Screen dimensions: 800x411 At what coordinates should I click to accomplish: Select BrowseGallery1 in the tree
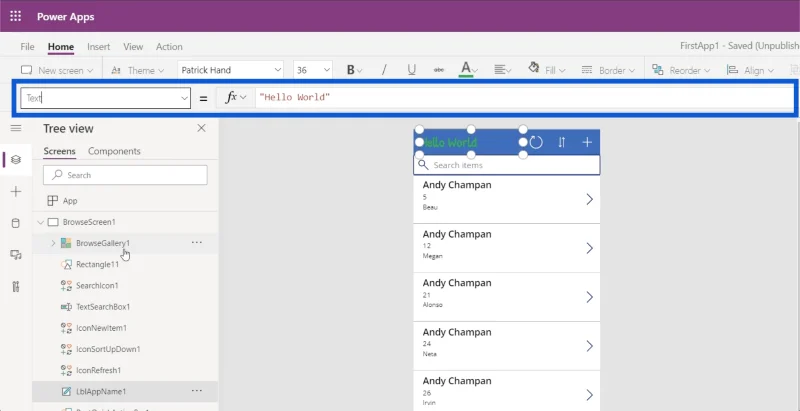coord(103,243)
